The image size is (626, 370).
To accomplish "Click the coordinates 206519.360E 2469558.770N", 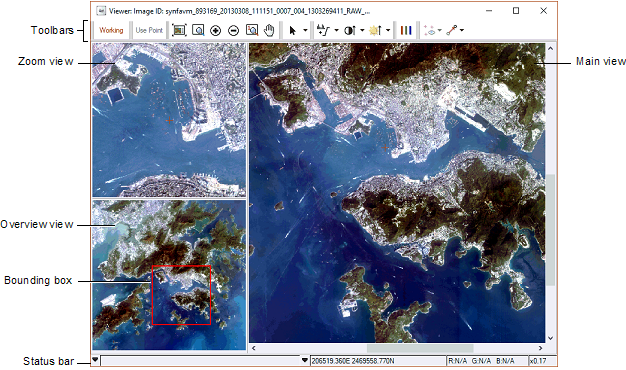I will 353,361.
